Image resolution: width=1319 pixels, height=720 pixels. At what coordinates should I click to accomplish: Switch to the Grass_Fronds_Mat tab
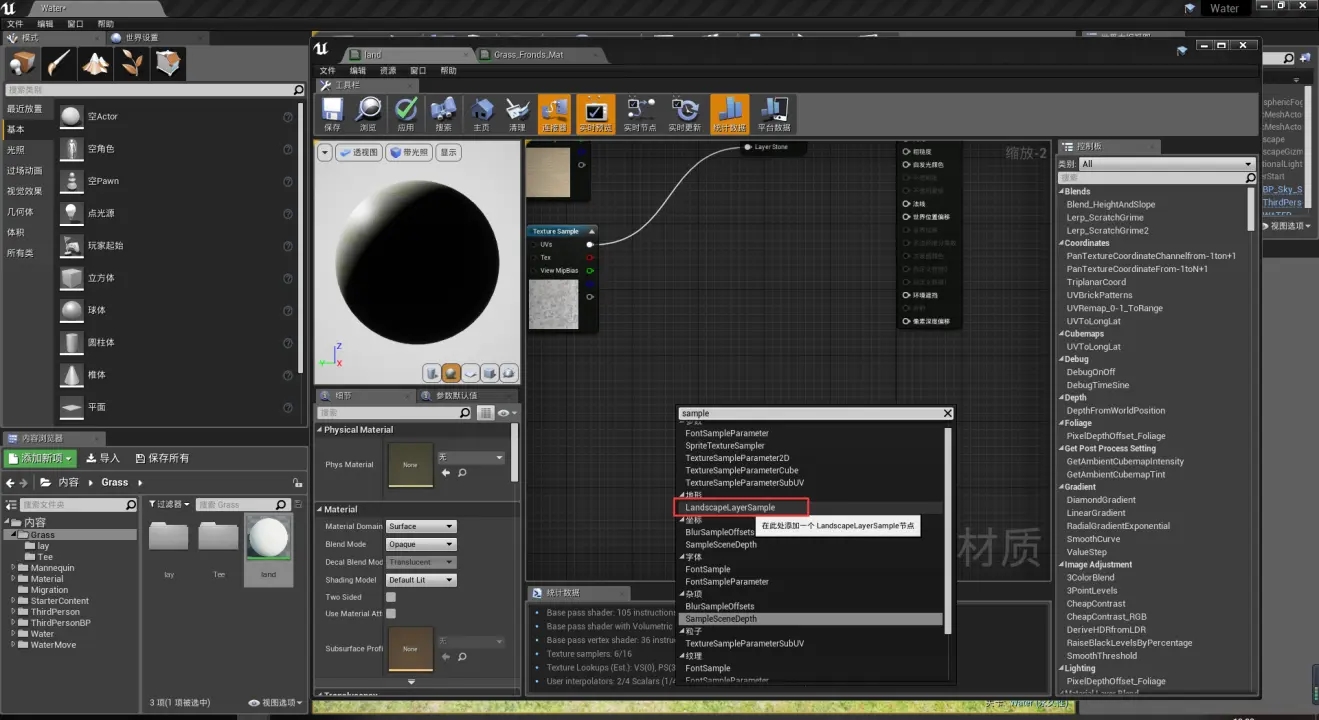(x=529, y=55)
